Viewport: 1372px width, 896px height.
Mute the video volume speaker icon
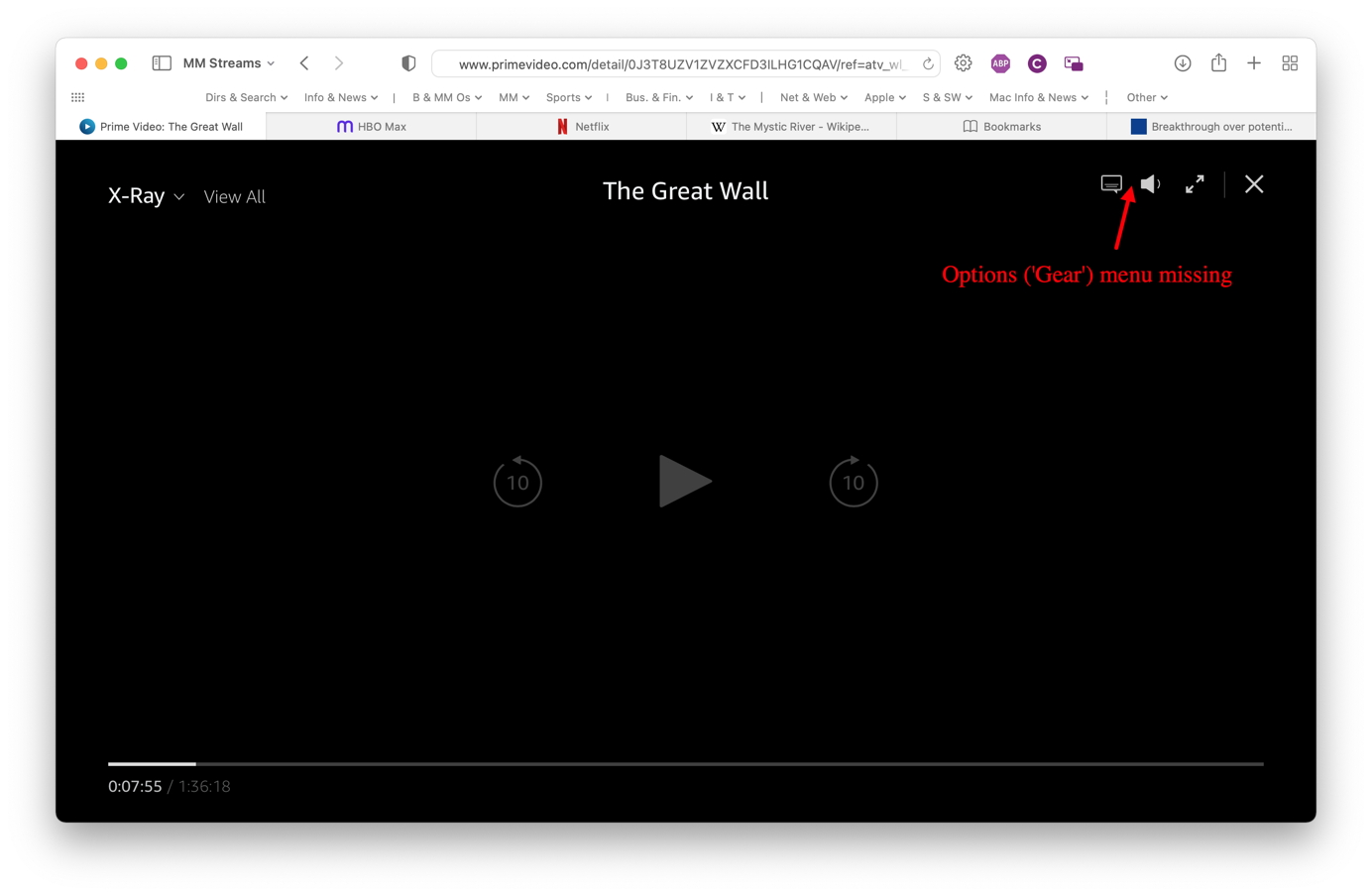click(x=1150, y=184)
